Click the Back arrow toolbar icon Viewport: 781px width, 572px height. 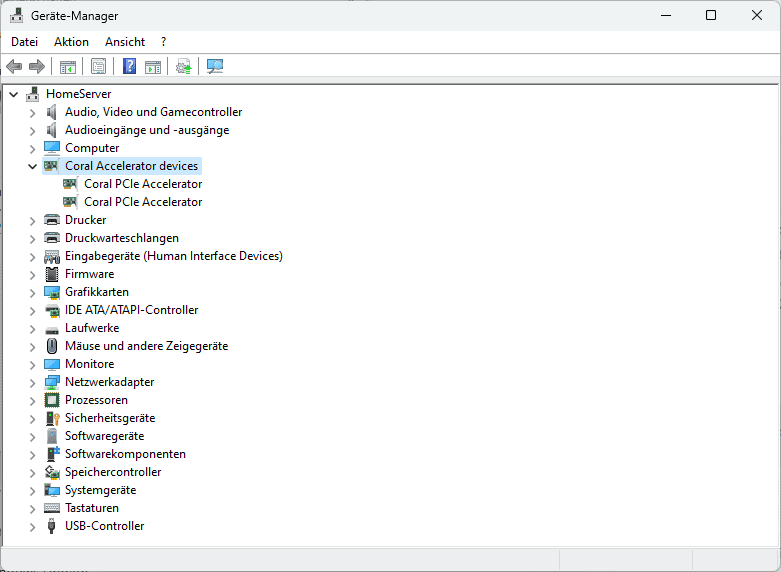click(x=14, y=66)
